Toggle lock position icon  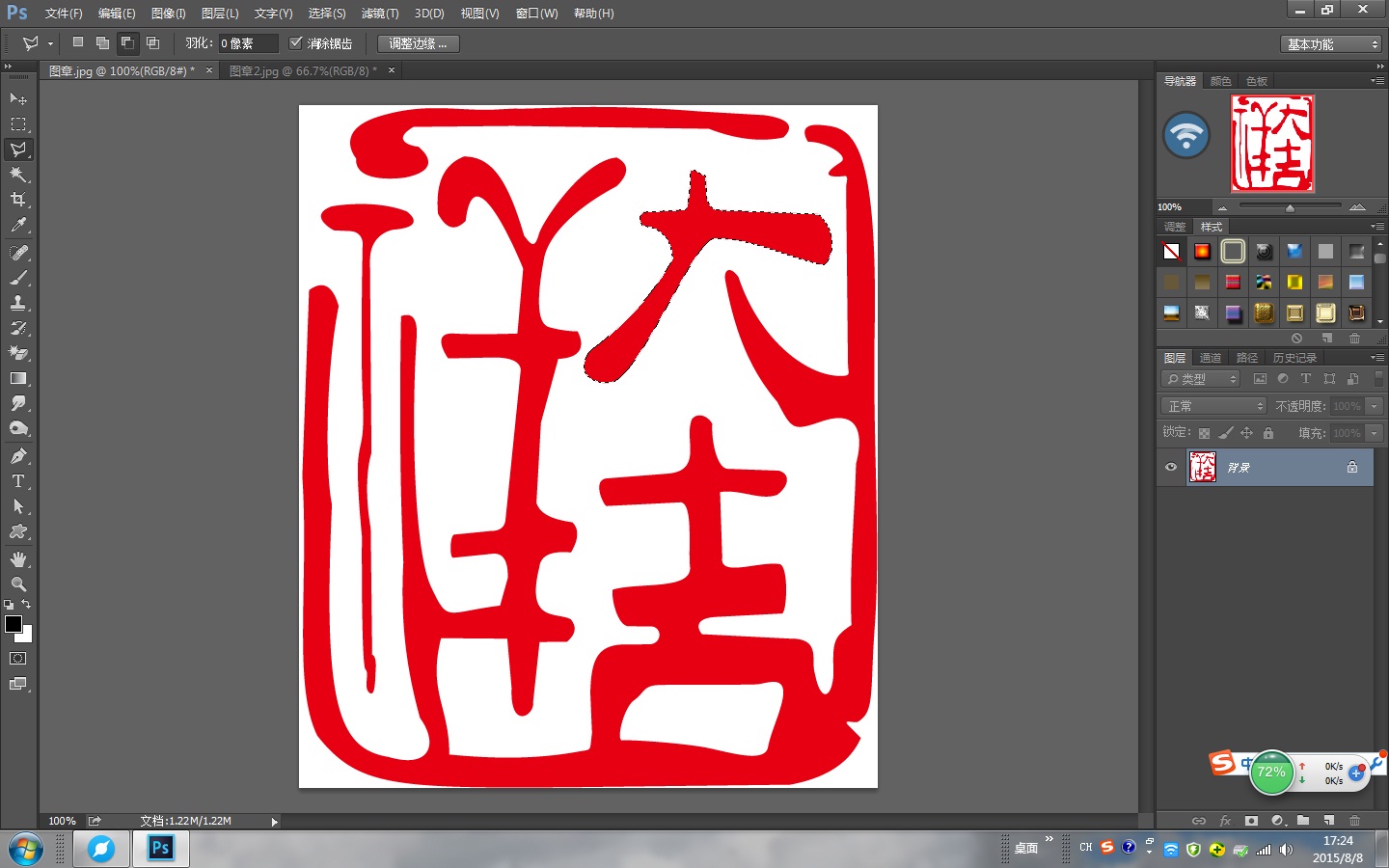pos(1246,433)
